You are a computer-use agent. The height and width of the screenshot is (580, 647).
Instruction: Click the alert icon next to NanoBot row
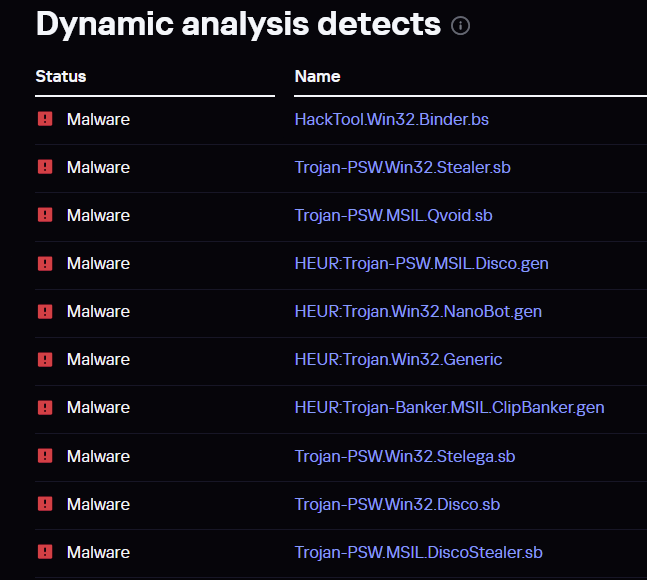45,311
